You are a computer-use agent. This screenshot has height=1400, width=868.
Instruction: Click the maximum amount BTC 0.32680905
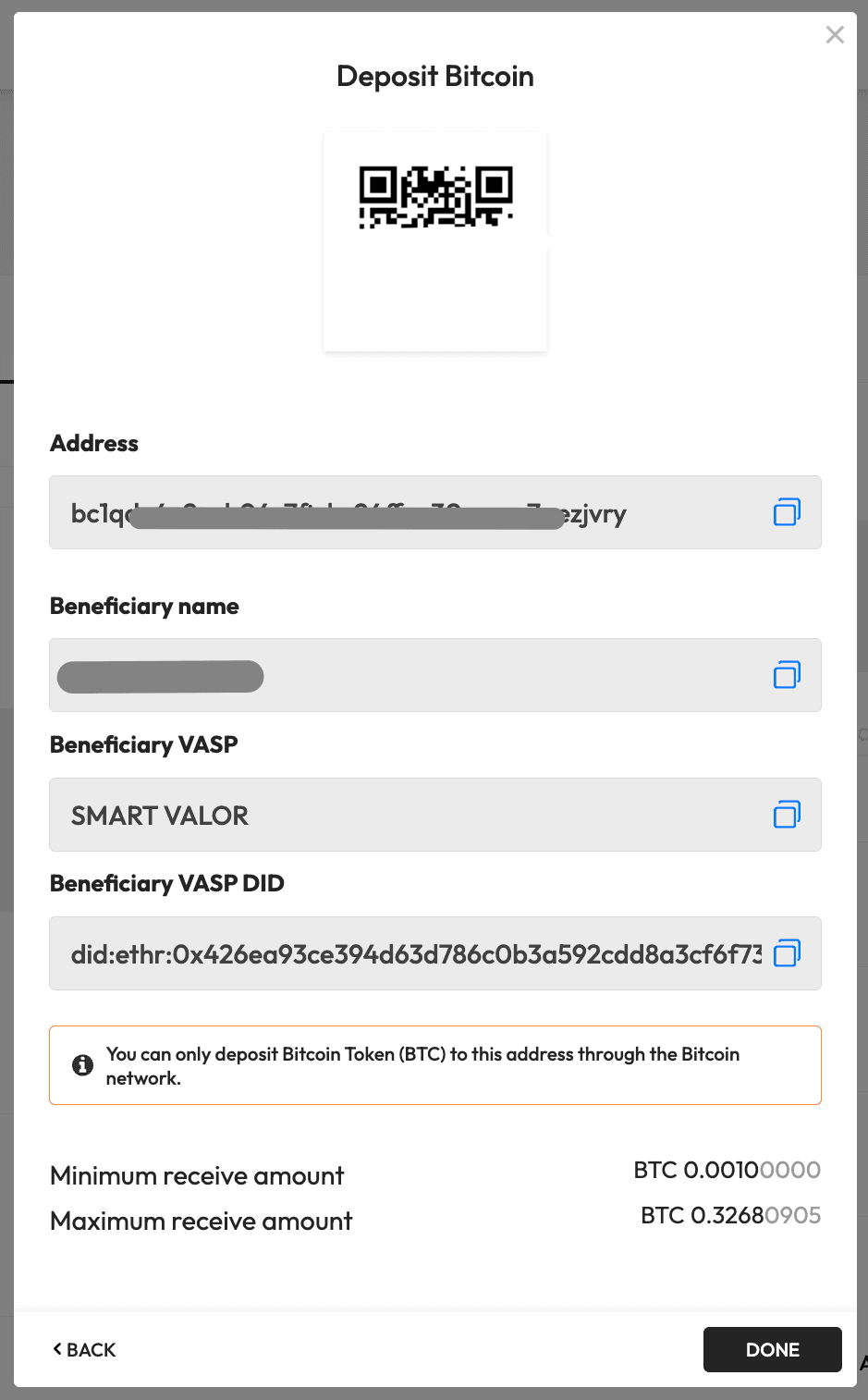730,1215
